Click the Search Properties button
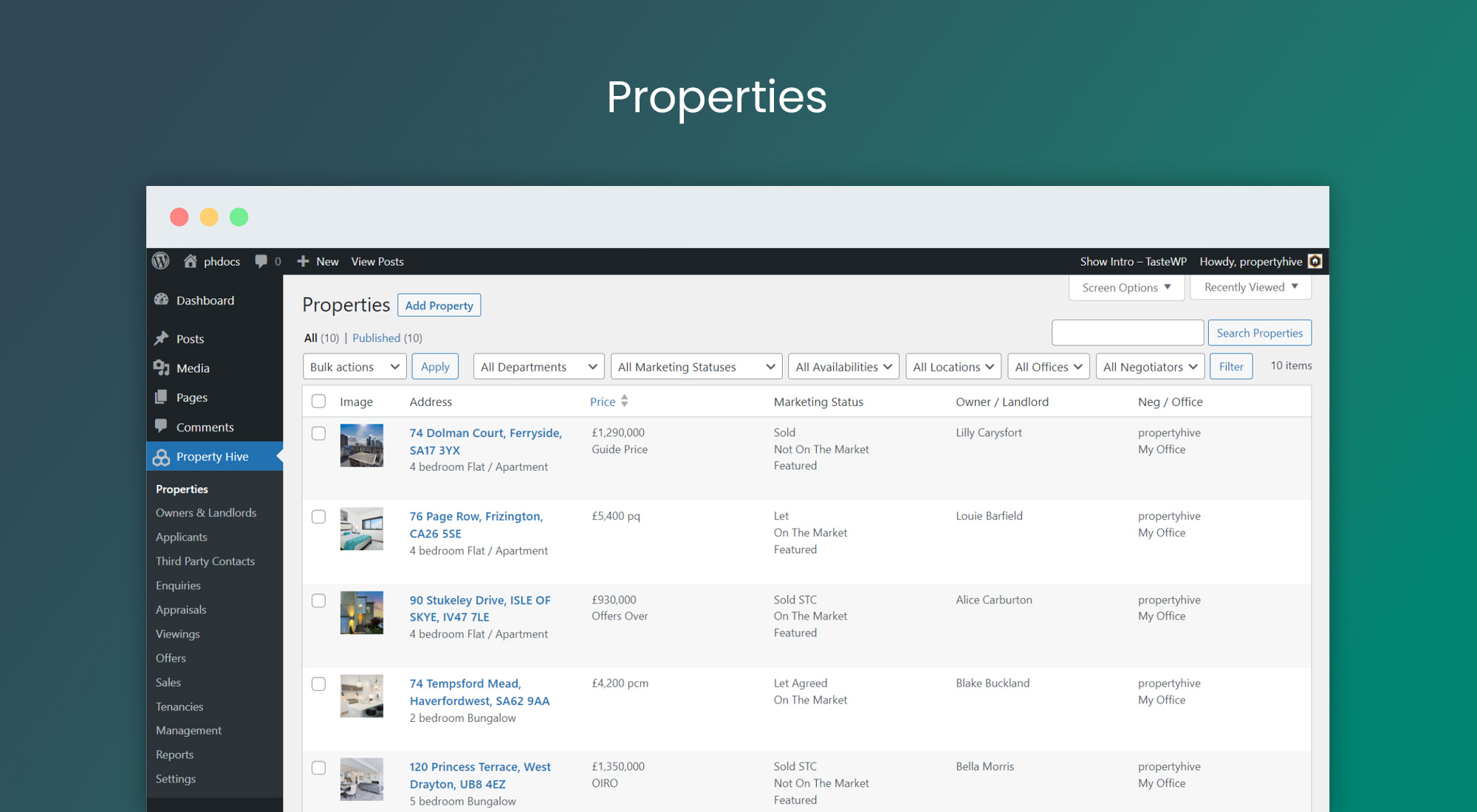Screen dimensions: 1477x812 click(x=1260, y=332)
